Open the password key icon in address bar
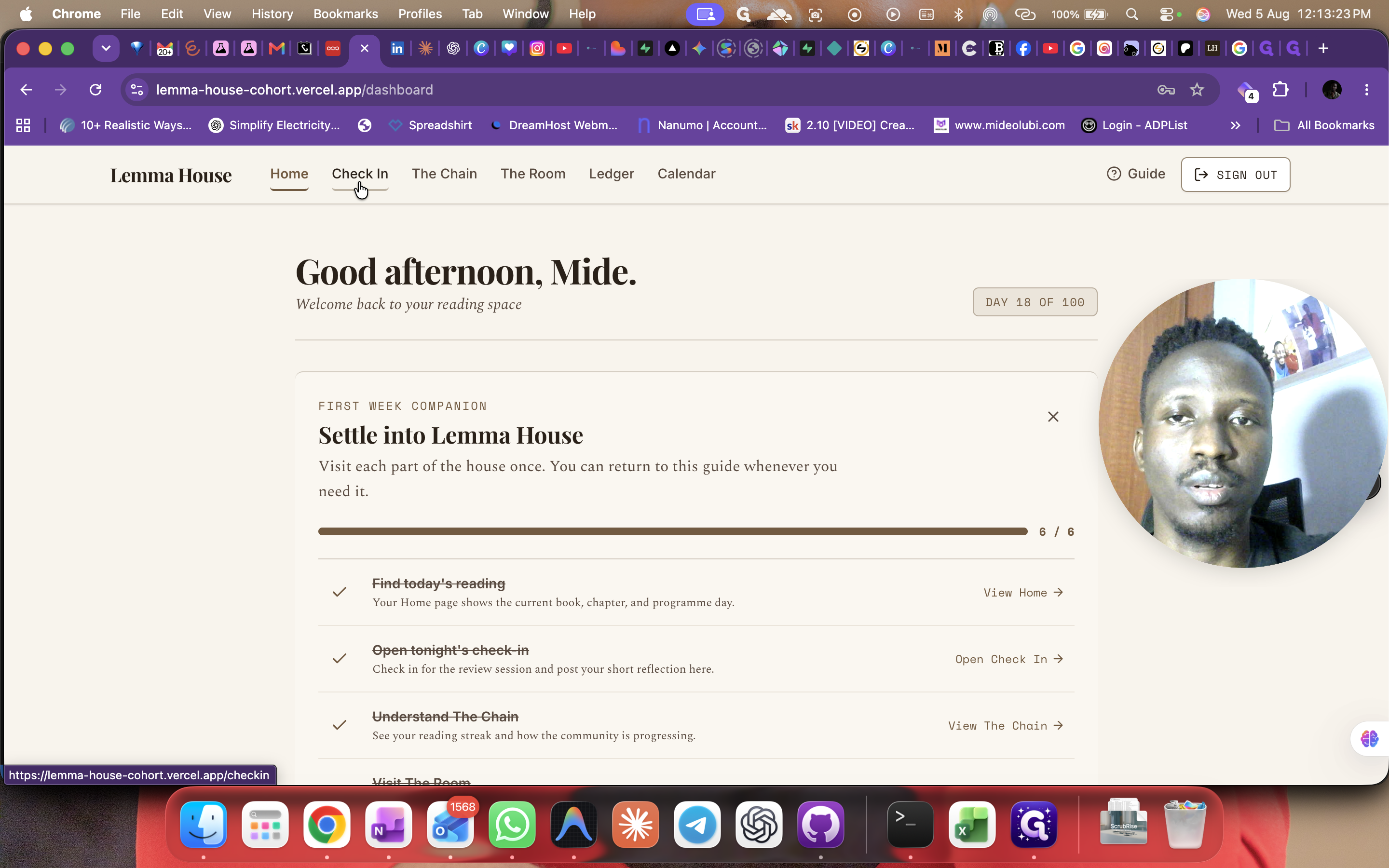The width and height of the screenshot is (1389, 868). pyautogui.click(x=1166, y=90)
